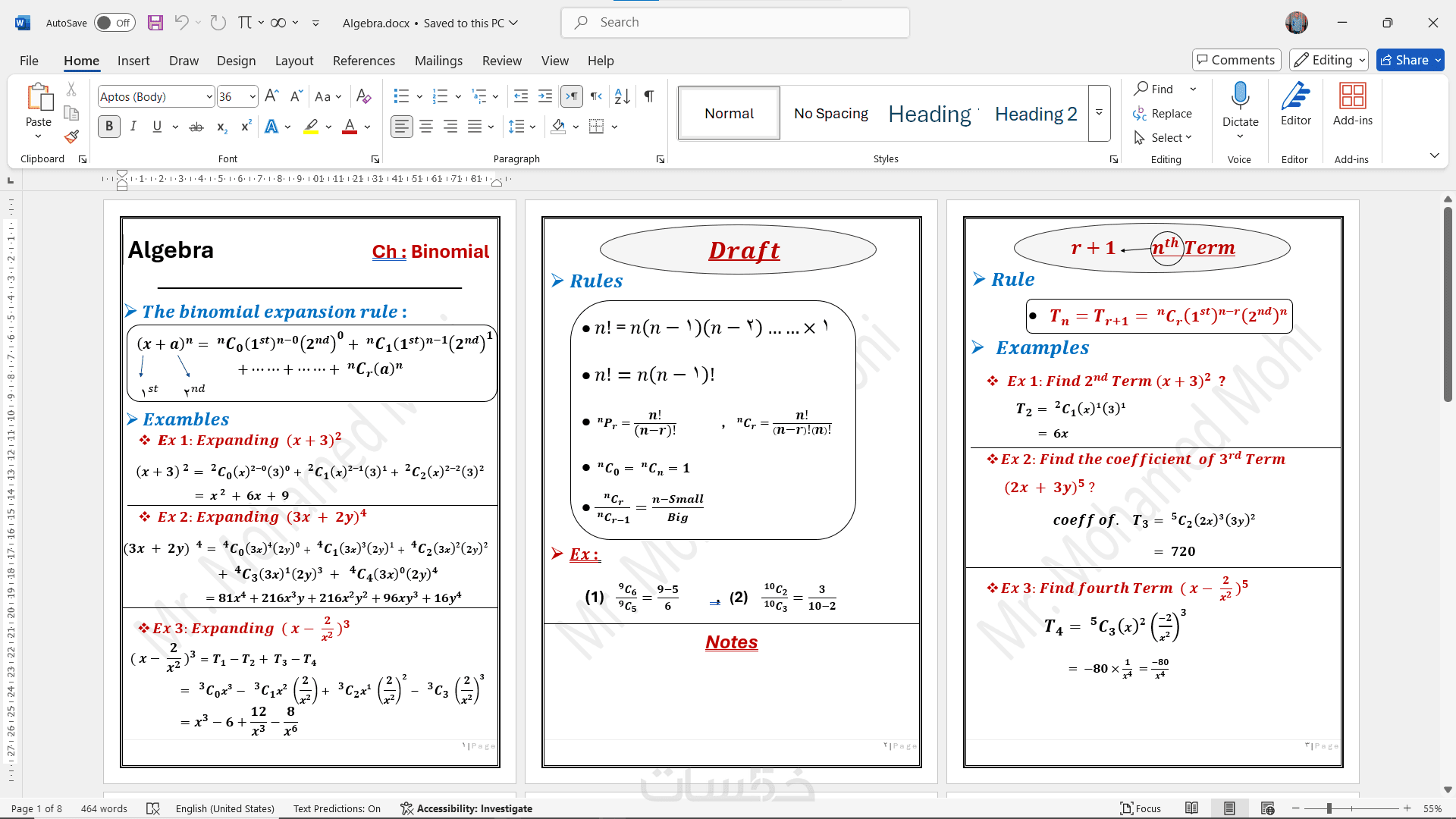Viewport: 1456px width, 819px height.
Task: Toggle the show paragraph marks button
Action: click(x=649, y=96)
